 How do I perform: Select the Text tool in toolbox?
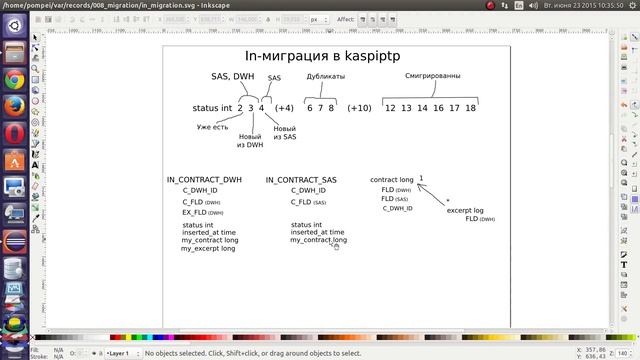(x=35, y=165)
